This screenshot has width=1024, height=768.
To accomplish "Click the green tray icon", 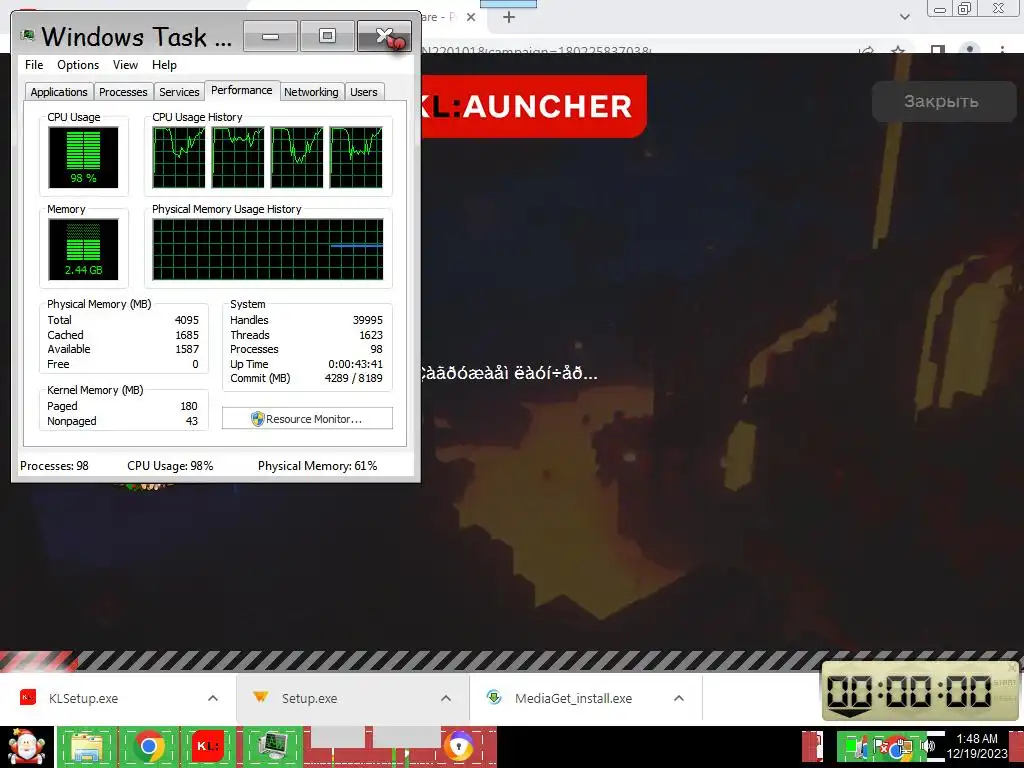I will coord(851,746).
